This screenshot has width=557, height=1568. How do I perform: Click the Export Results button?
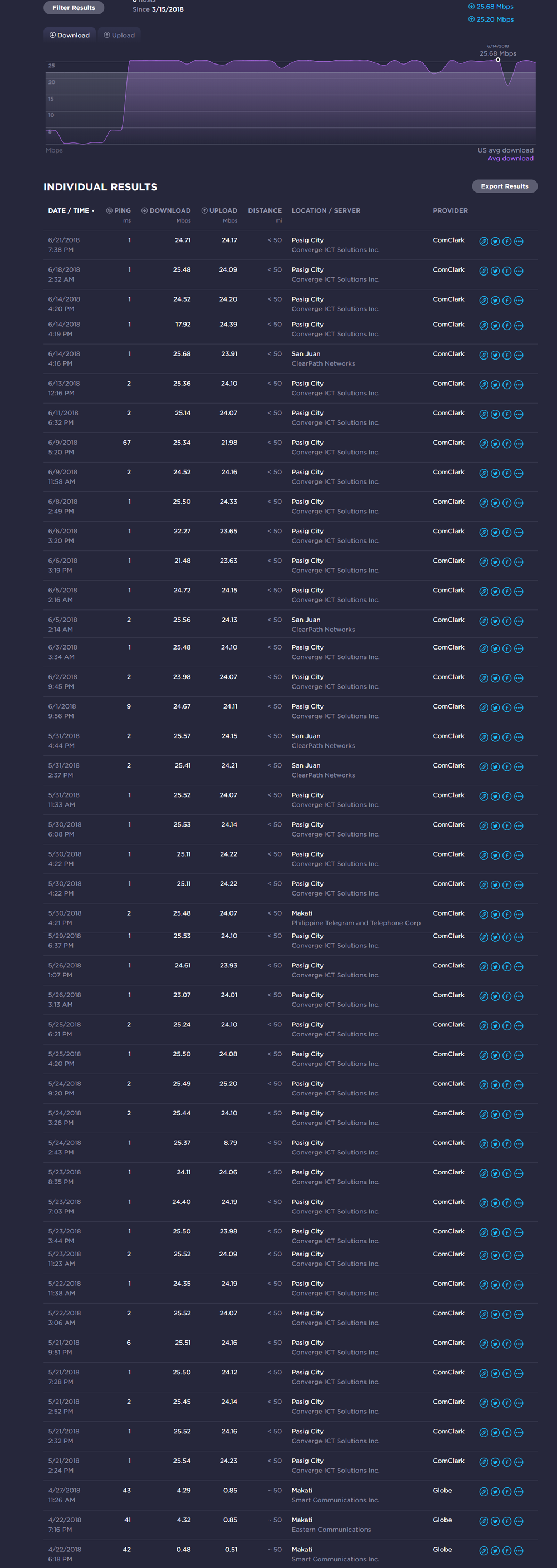(x=504, y=186)
